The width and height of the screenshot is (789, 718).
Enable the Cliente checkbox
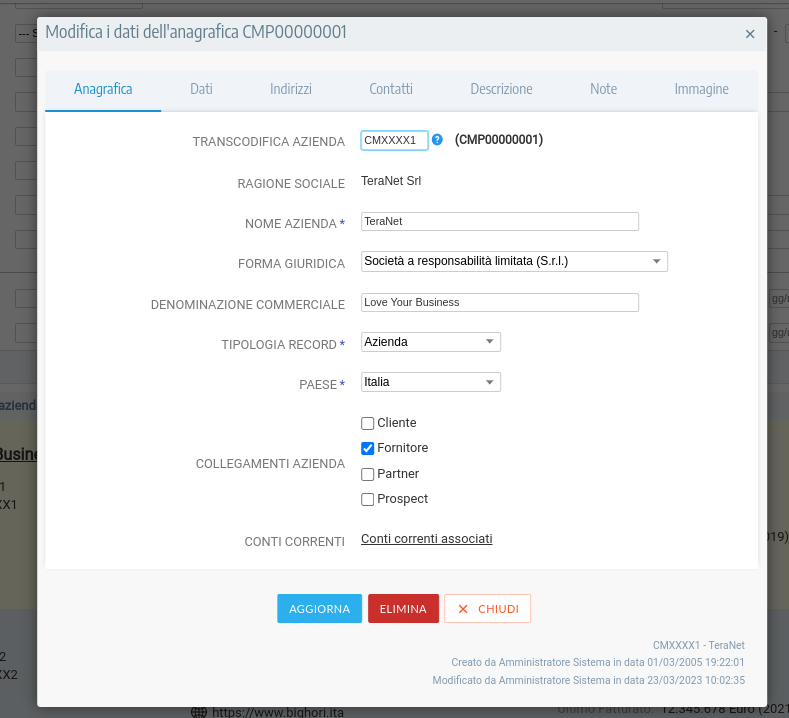[x=368, y=423]
